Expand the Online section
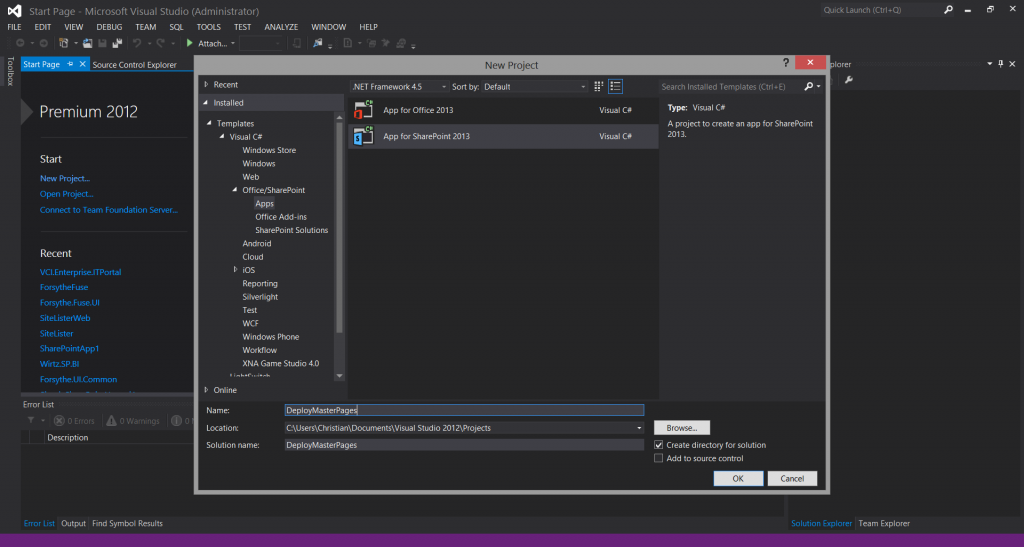Screen dimensions: 1024x547 [206, 390]
